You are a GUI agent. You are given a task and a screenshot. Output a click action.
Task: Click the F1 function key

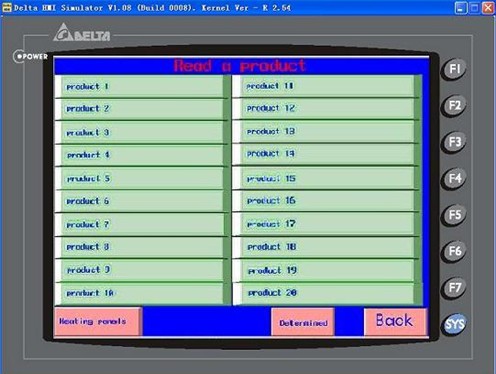[x=454, y=69]
